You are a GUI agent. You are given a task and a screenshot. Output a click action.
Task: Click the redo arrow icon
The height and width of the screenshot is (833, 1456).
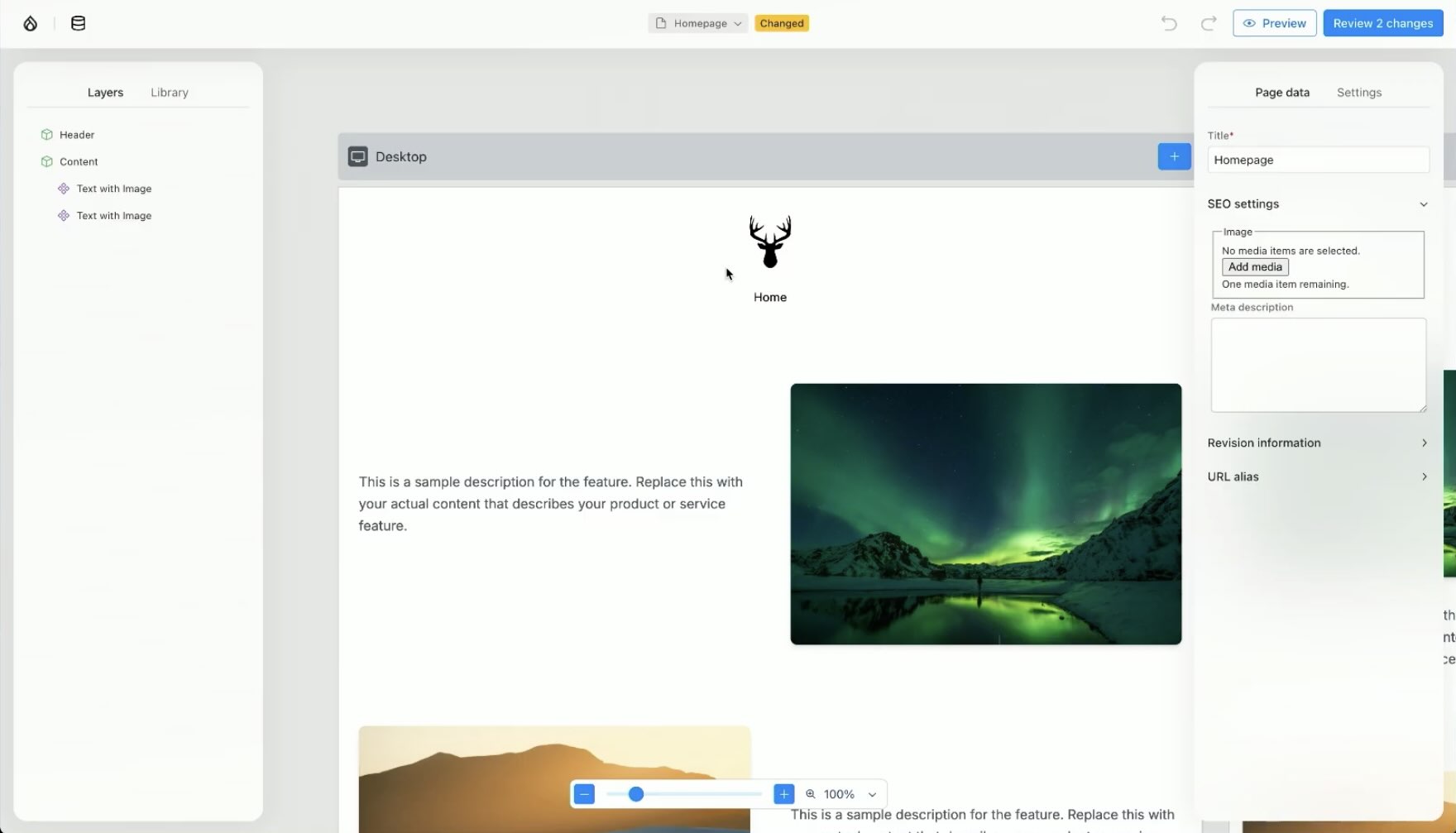tap(1209, 23)
